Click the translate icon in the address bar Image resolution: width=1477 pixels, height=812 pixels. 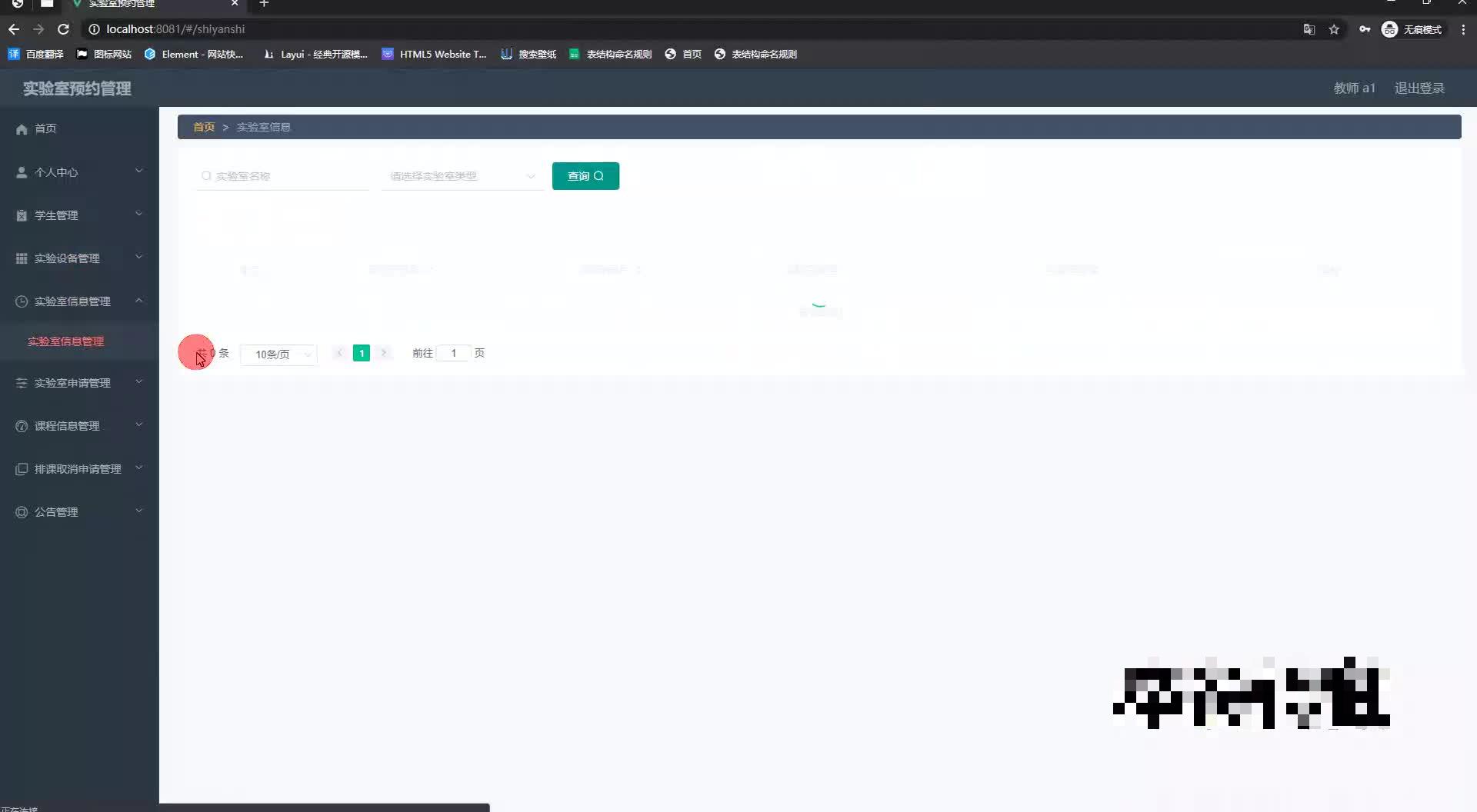coord(1309,29)
